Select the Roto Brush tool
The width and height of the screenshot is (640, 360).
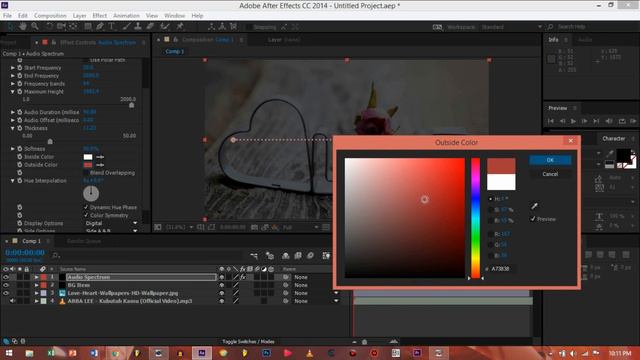[x=164, y=27]
